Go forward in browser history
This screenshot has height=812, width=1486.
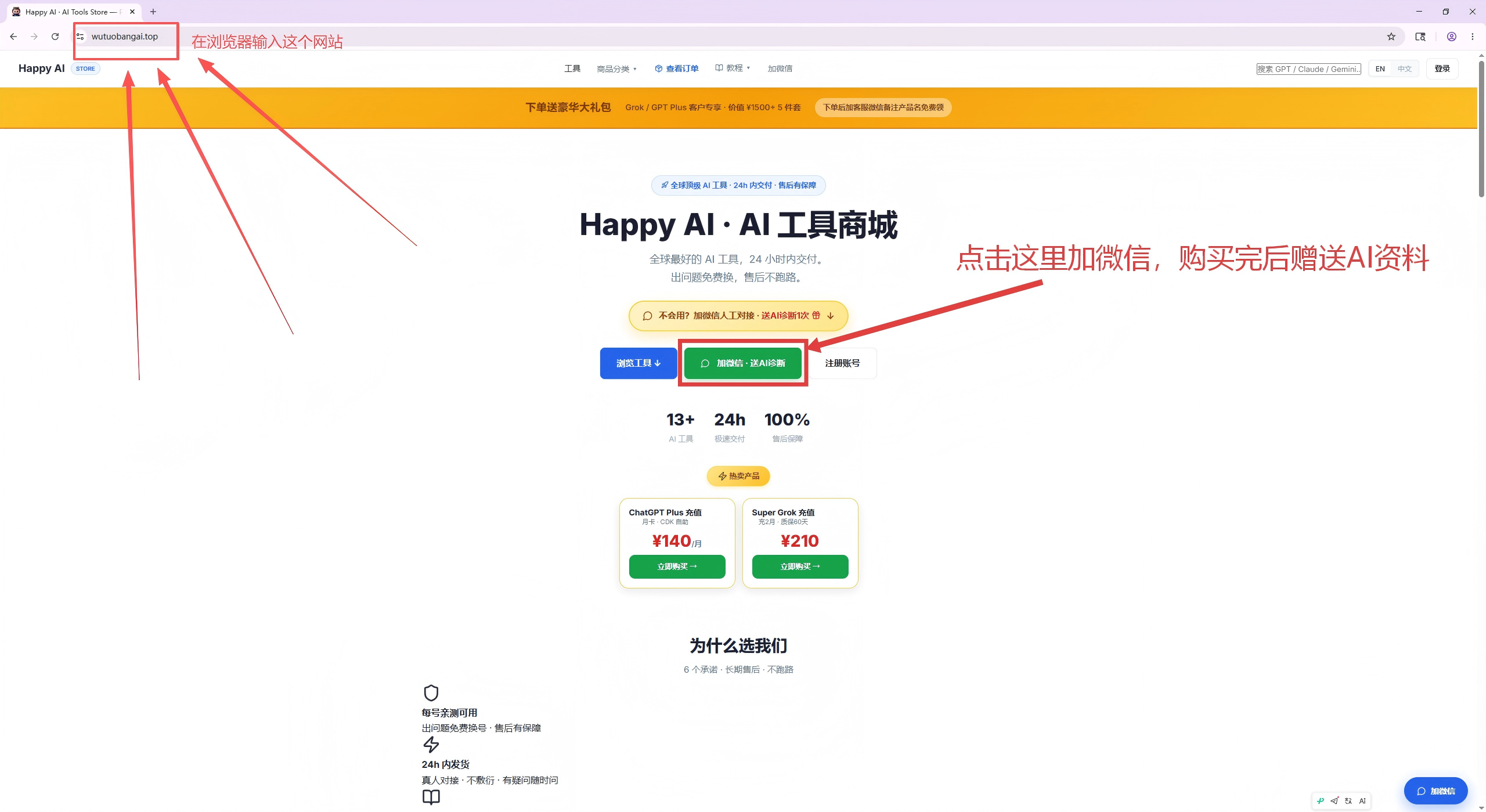[34, 37]
